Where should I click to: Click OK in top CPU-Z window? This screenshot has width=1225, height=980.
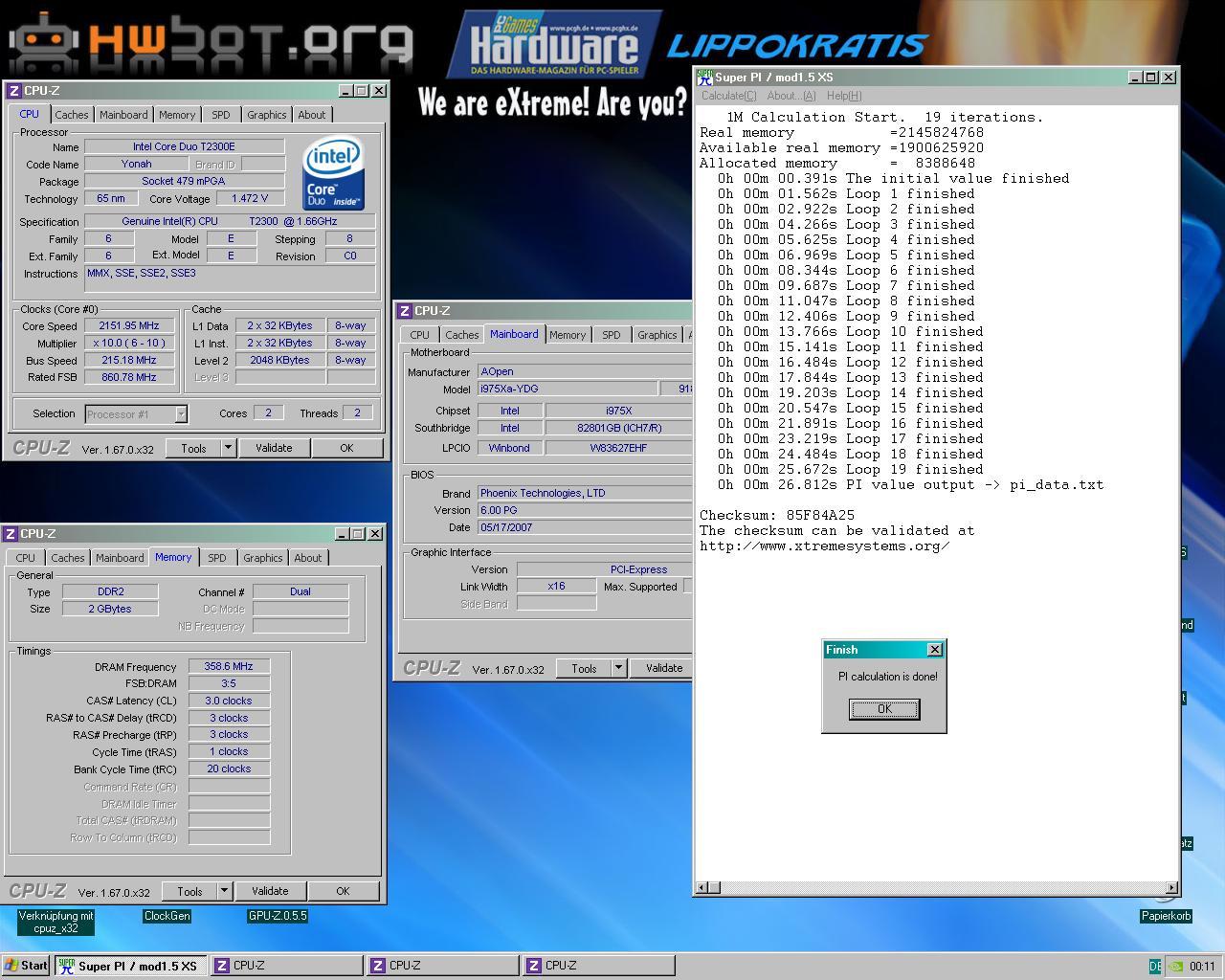pos(346,448)
